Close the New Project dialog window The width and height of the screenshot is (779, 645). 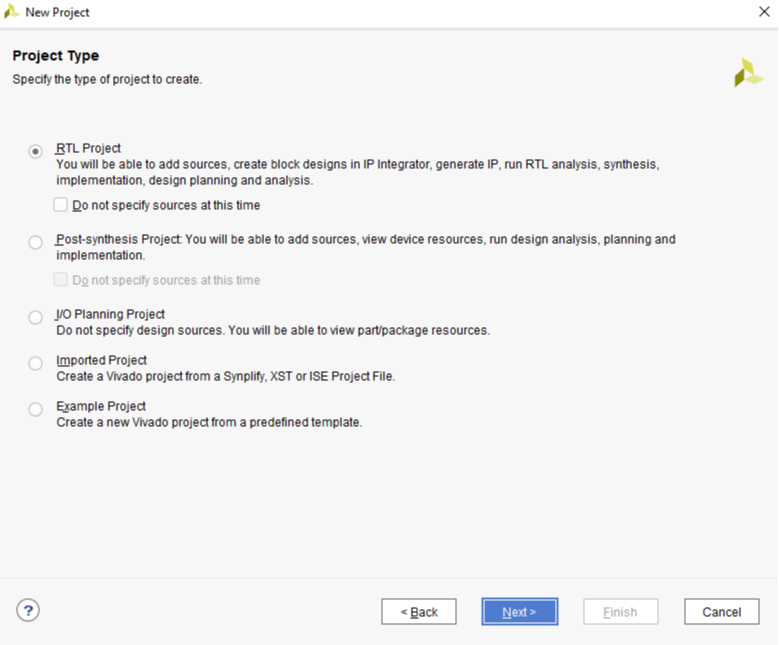pyautogui.click(x=764, y=12)
